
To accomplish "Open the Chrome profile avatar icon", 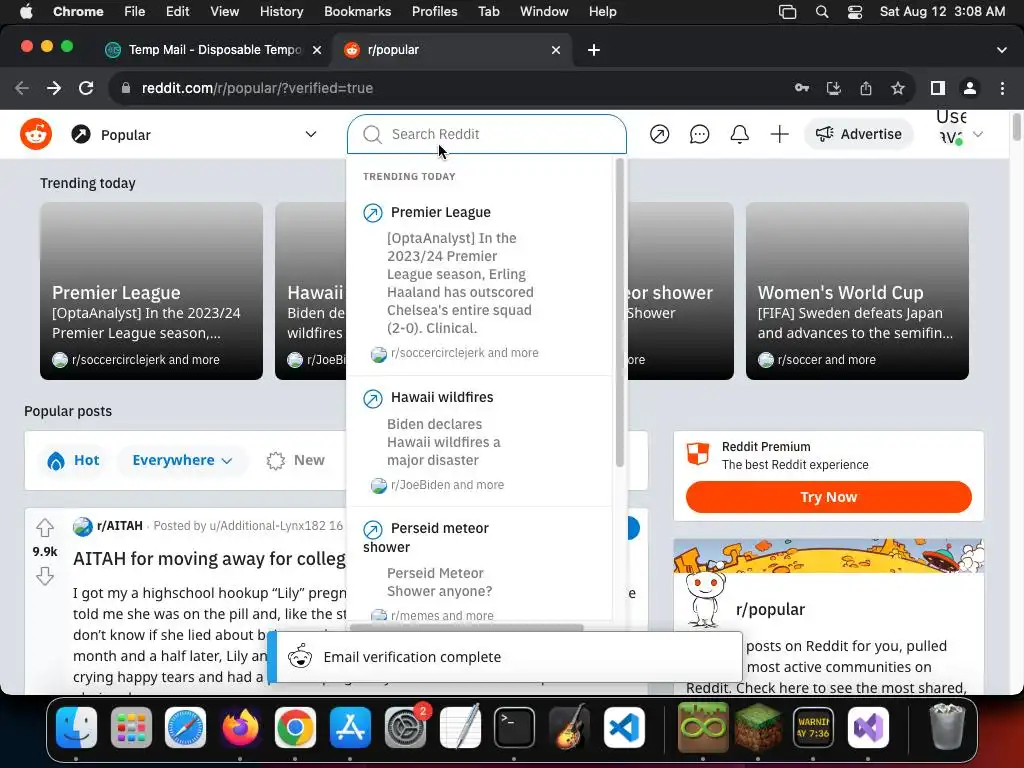I will [x=970, y=88].
